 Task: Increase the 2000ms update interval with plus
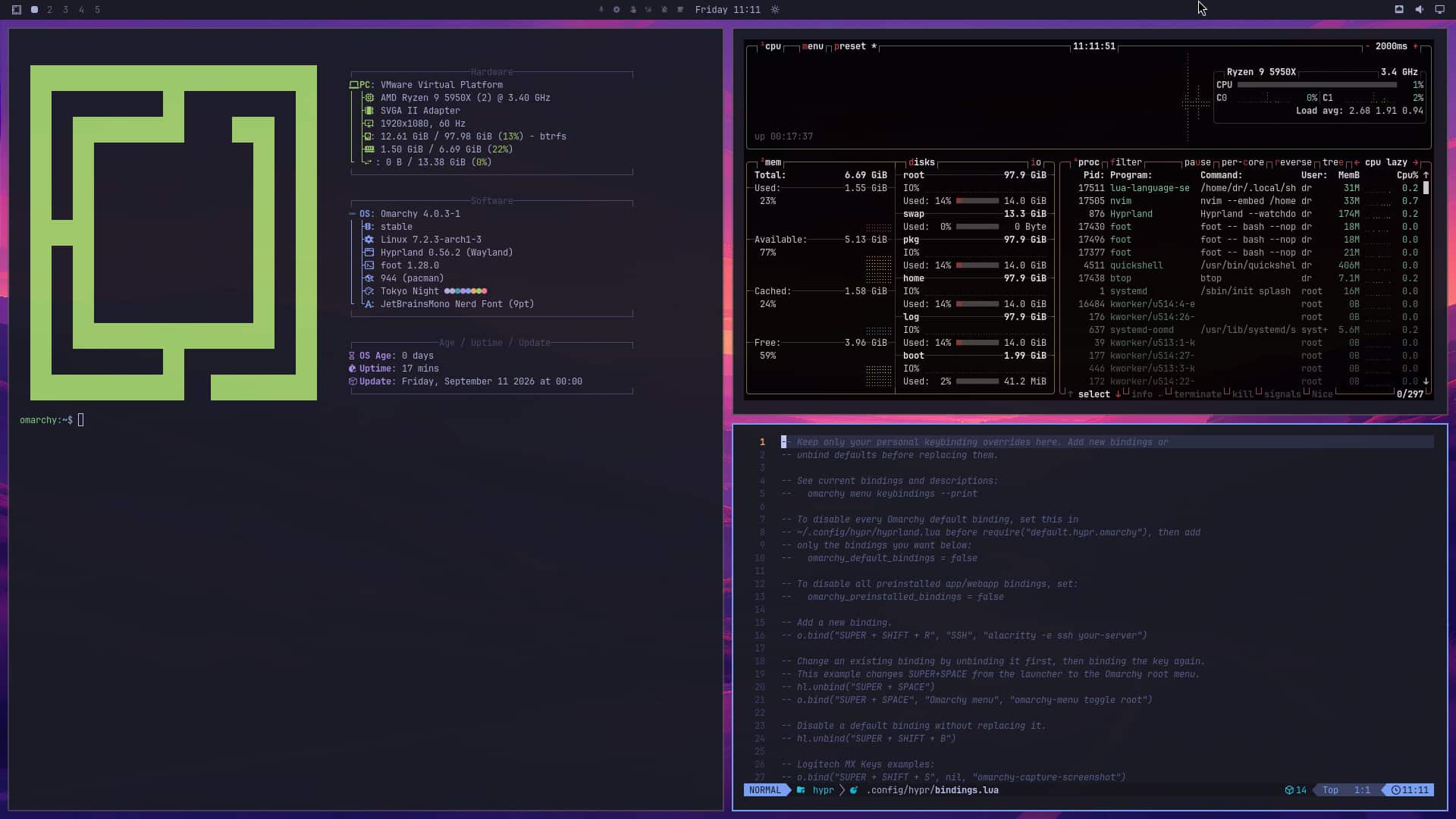[x=1415, y=46]
